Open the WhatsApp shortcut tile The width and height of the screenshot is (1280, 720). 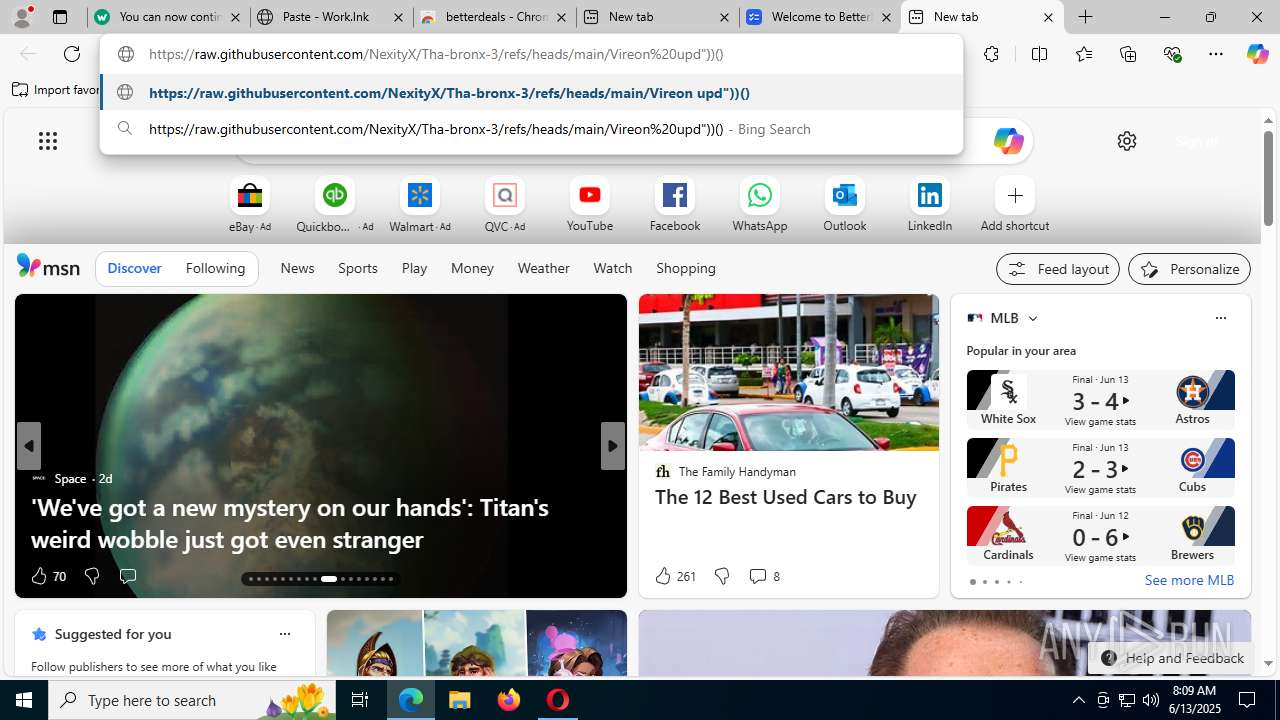coord(760,206)
